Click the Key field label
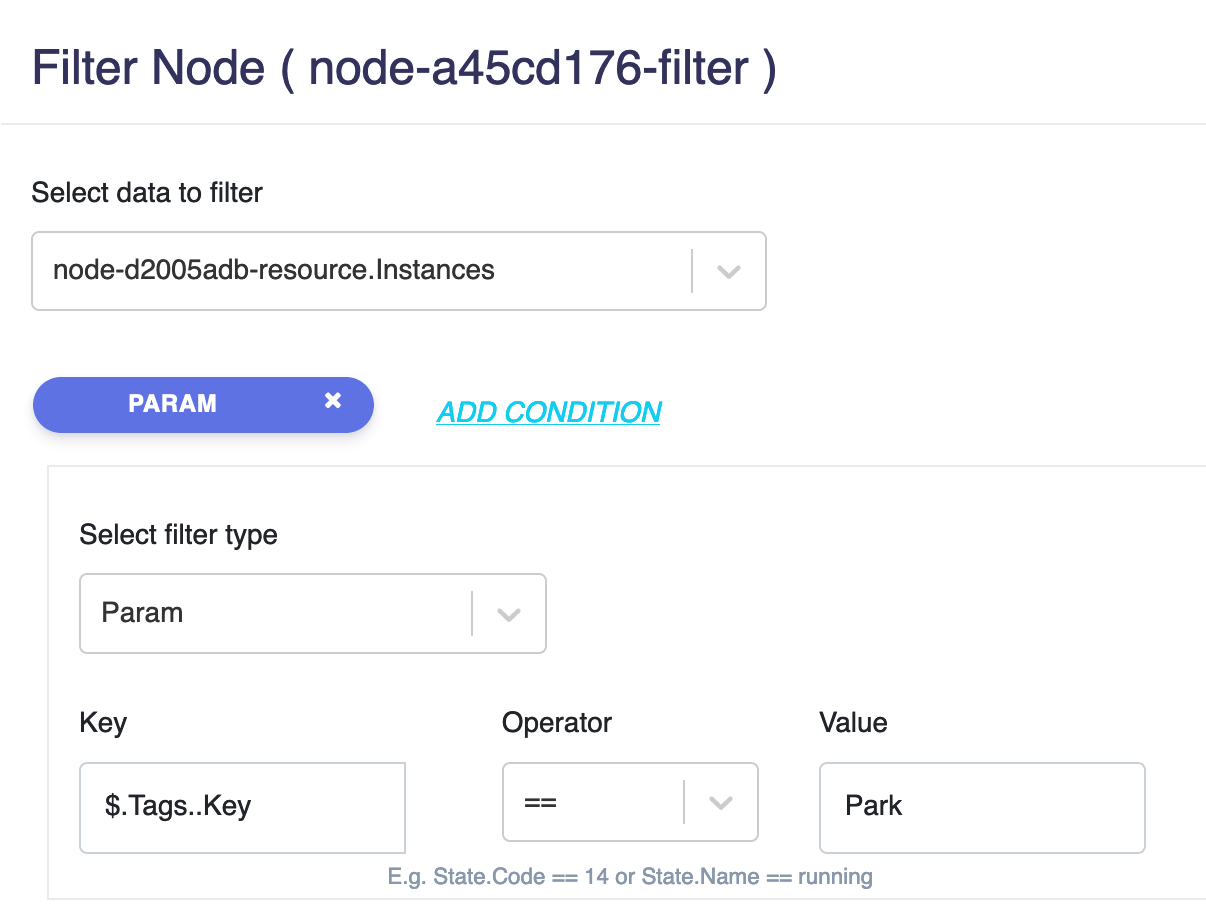1206x923 pixels. point(103,723)
